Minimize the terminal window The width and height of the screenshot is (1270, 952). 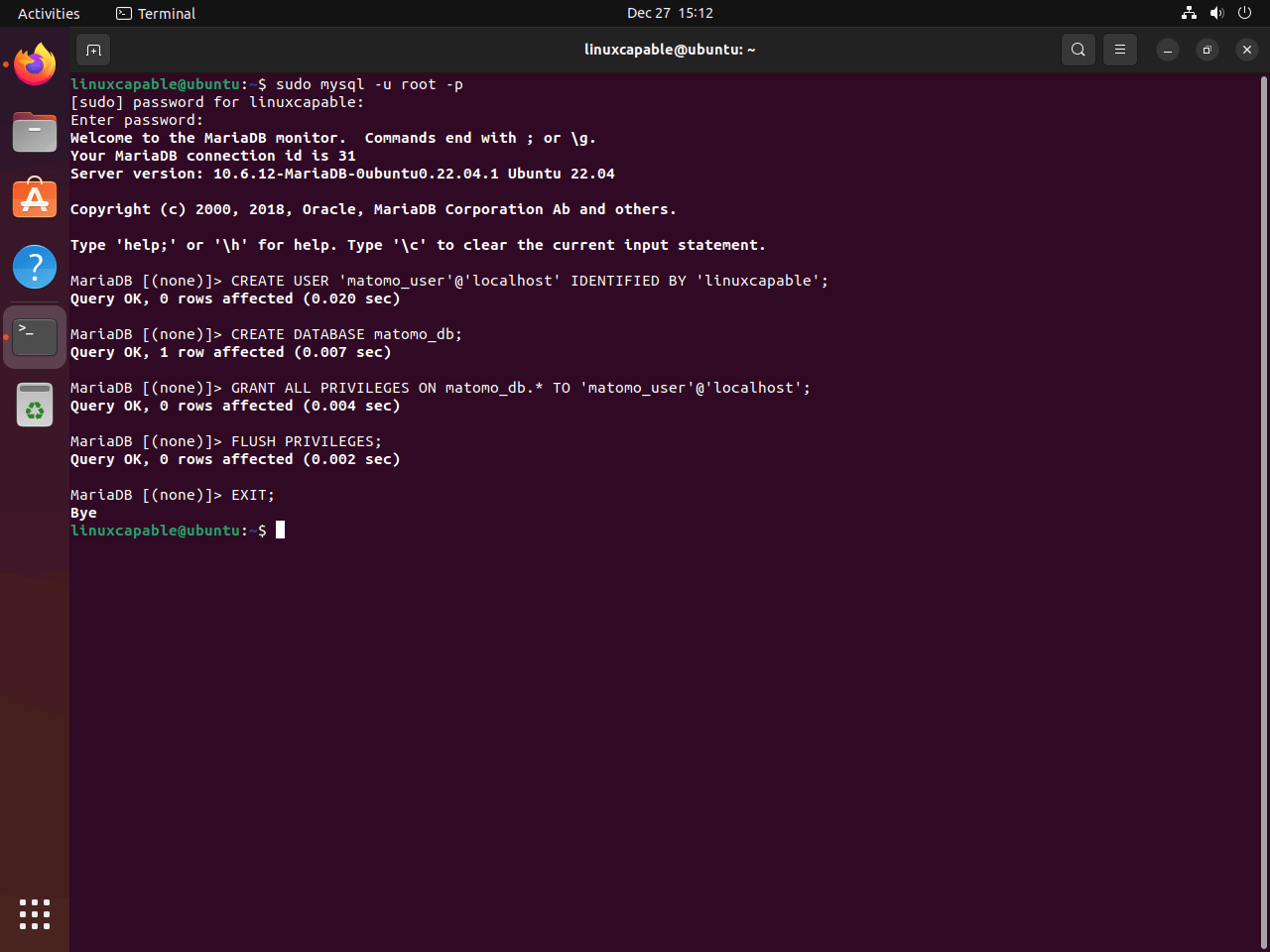pyautogui.click(x=1168, y=50)
